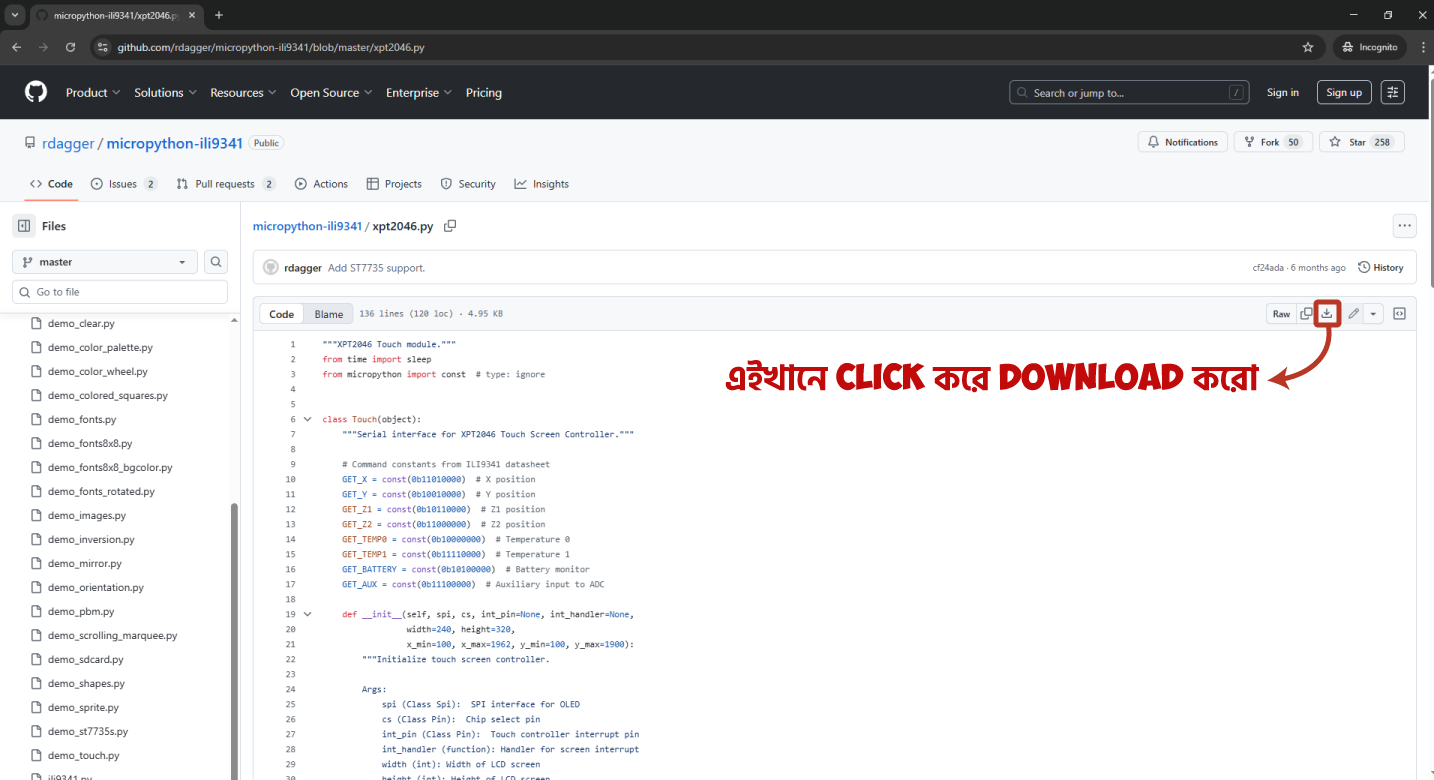Image resolution: width=1434 pixels, height=780 pixels.
Task: Open the Resources menu
Action: pos(243,92)
